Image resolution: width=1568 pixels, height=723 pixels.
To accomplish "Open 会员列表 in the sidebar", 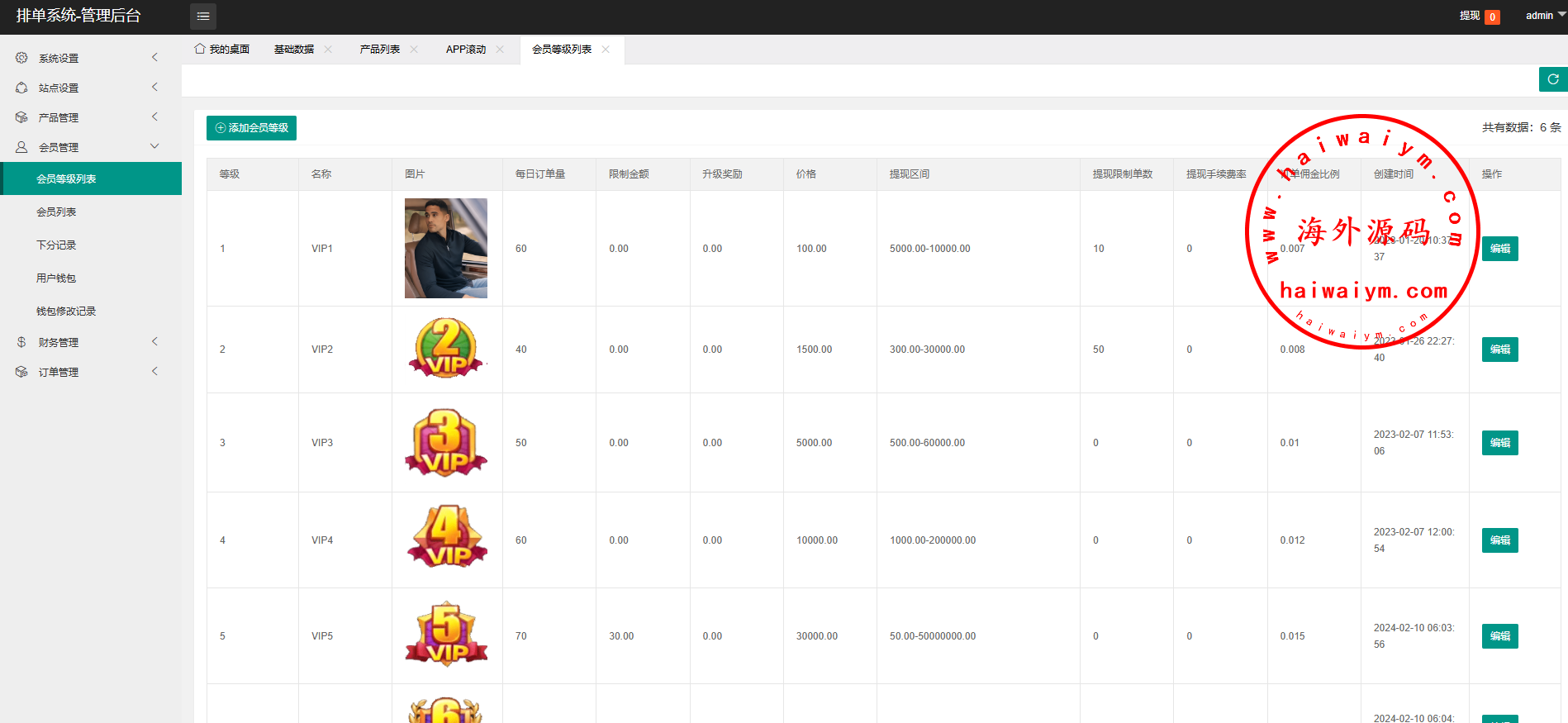I will [x=56, y=212].
